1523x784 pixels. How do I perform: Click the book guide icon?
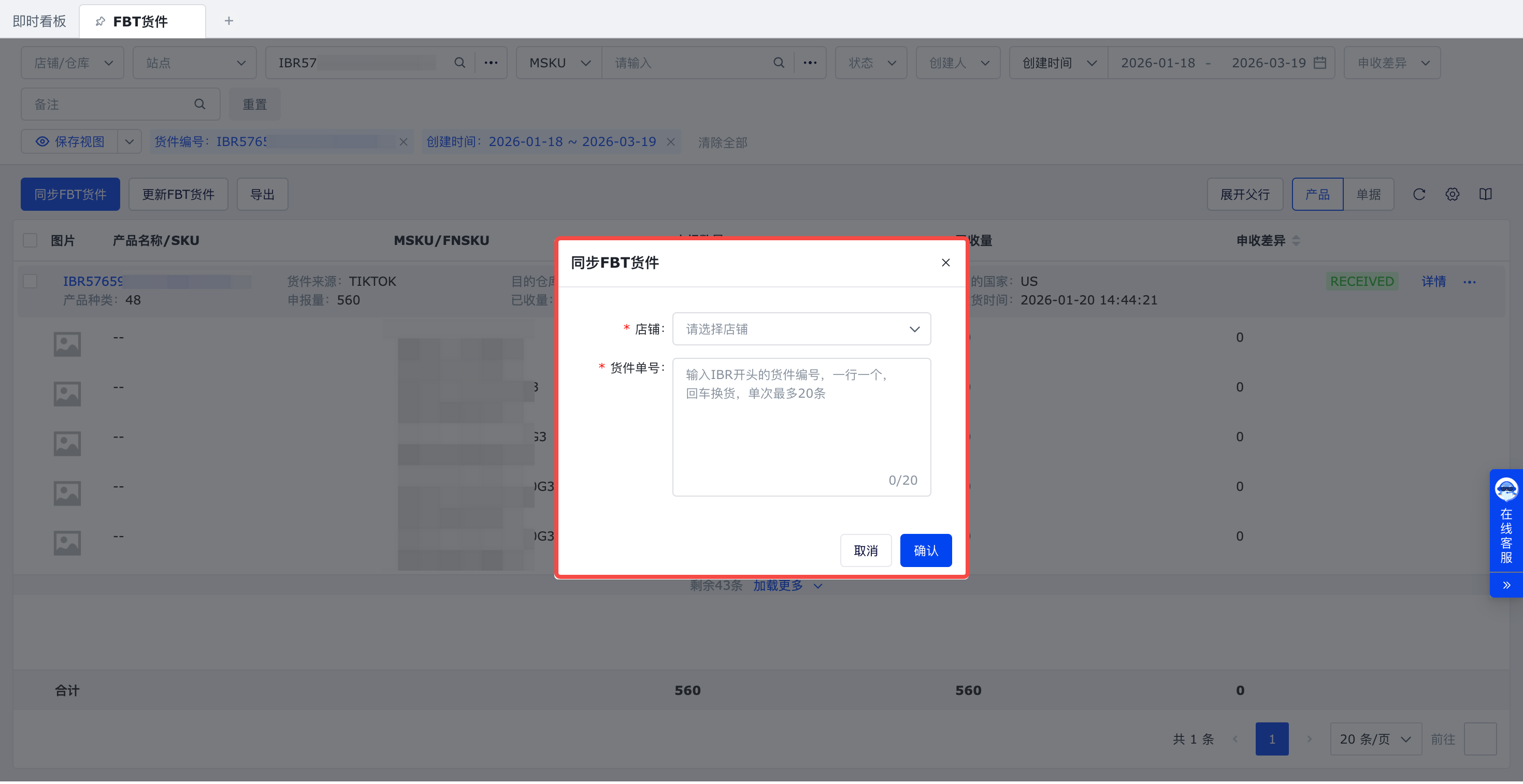[1485, 194]
